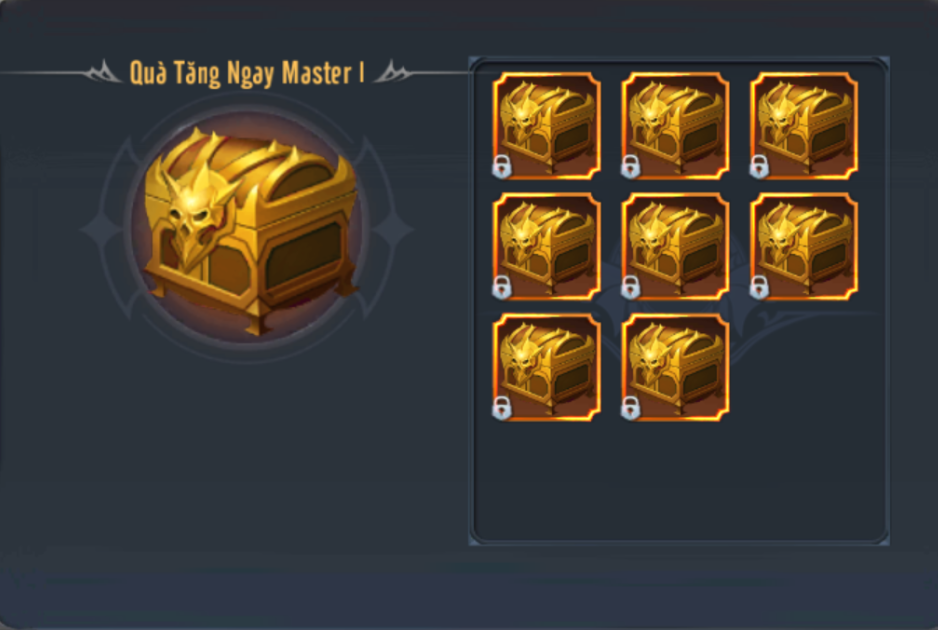Click lock badge on right top-row chest
Screen dimensions: 938x630
tap(759, 167)
